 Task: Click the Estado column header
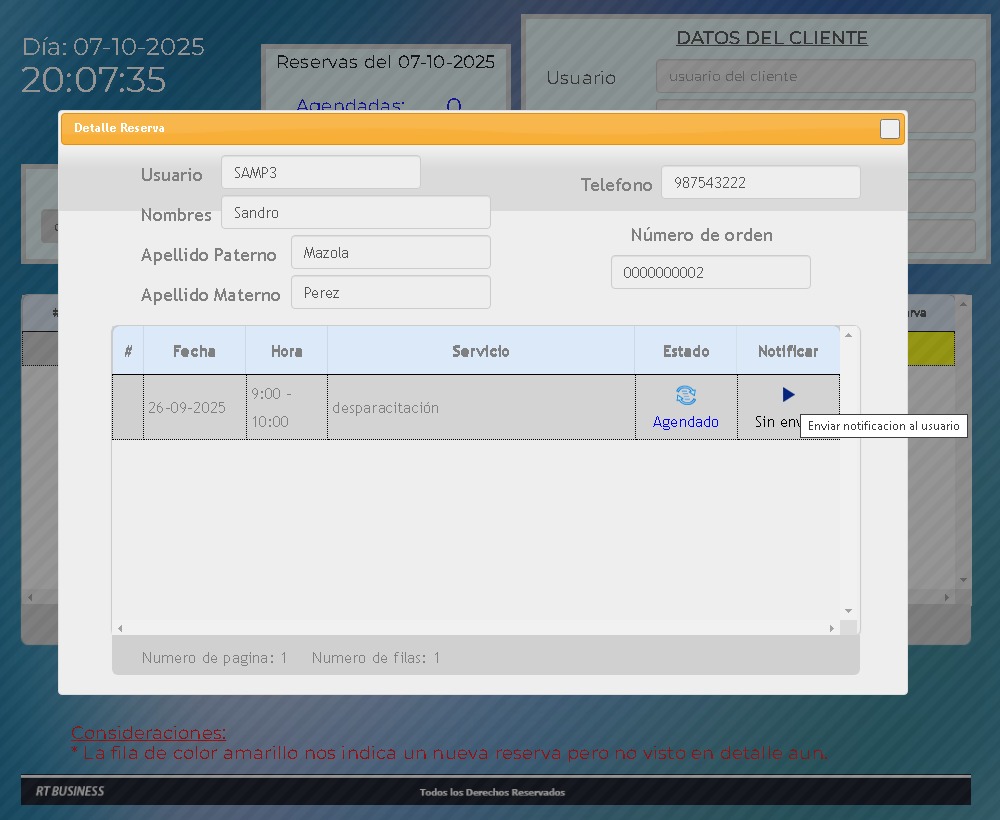point(686,351)
